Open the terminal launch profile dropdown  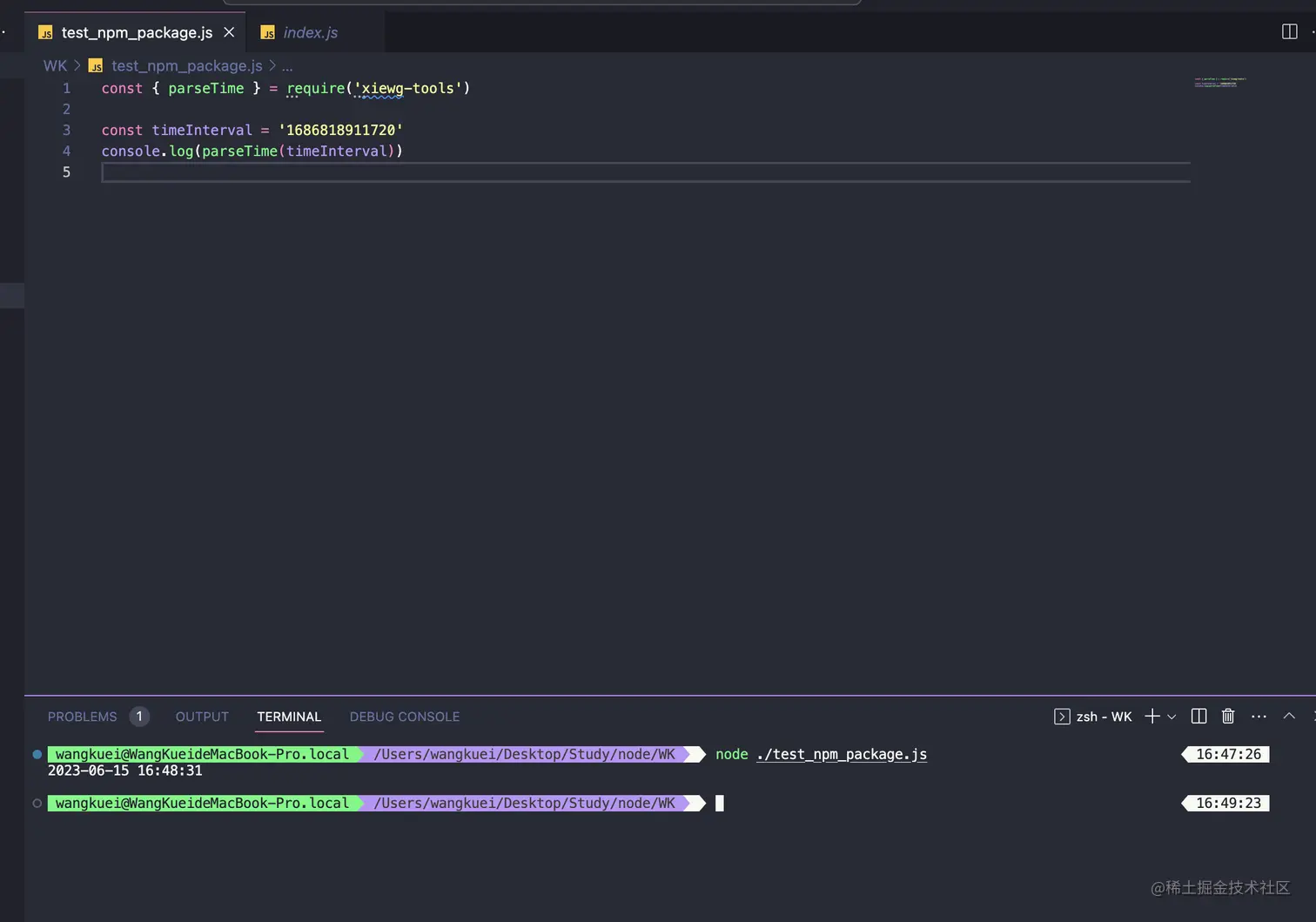[1172, 717]
